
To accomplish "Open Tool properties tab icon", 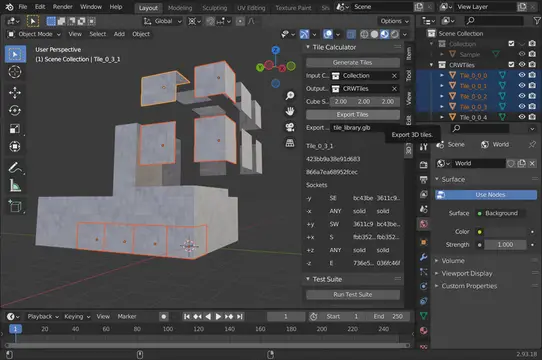I will click(x=424, y=147).
